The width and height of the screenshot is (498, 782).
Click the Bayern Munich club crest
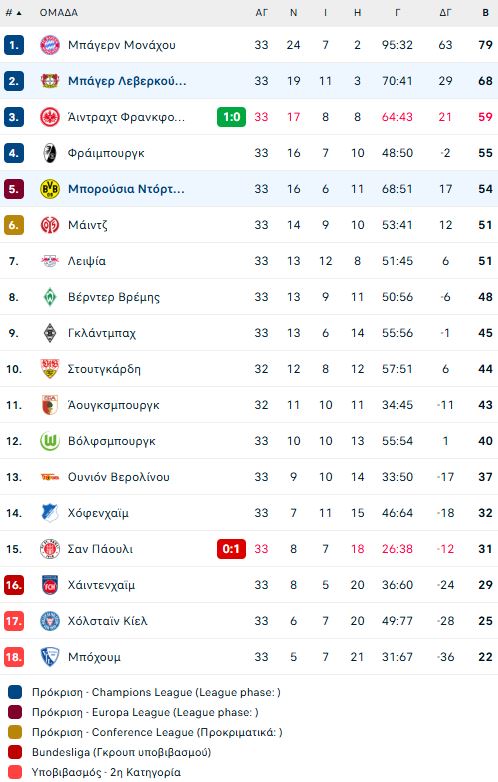pyautogui.click(x=50, y=45)
